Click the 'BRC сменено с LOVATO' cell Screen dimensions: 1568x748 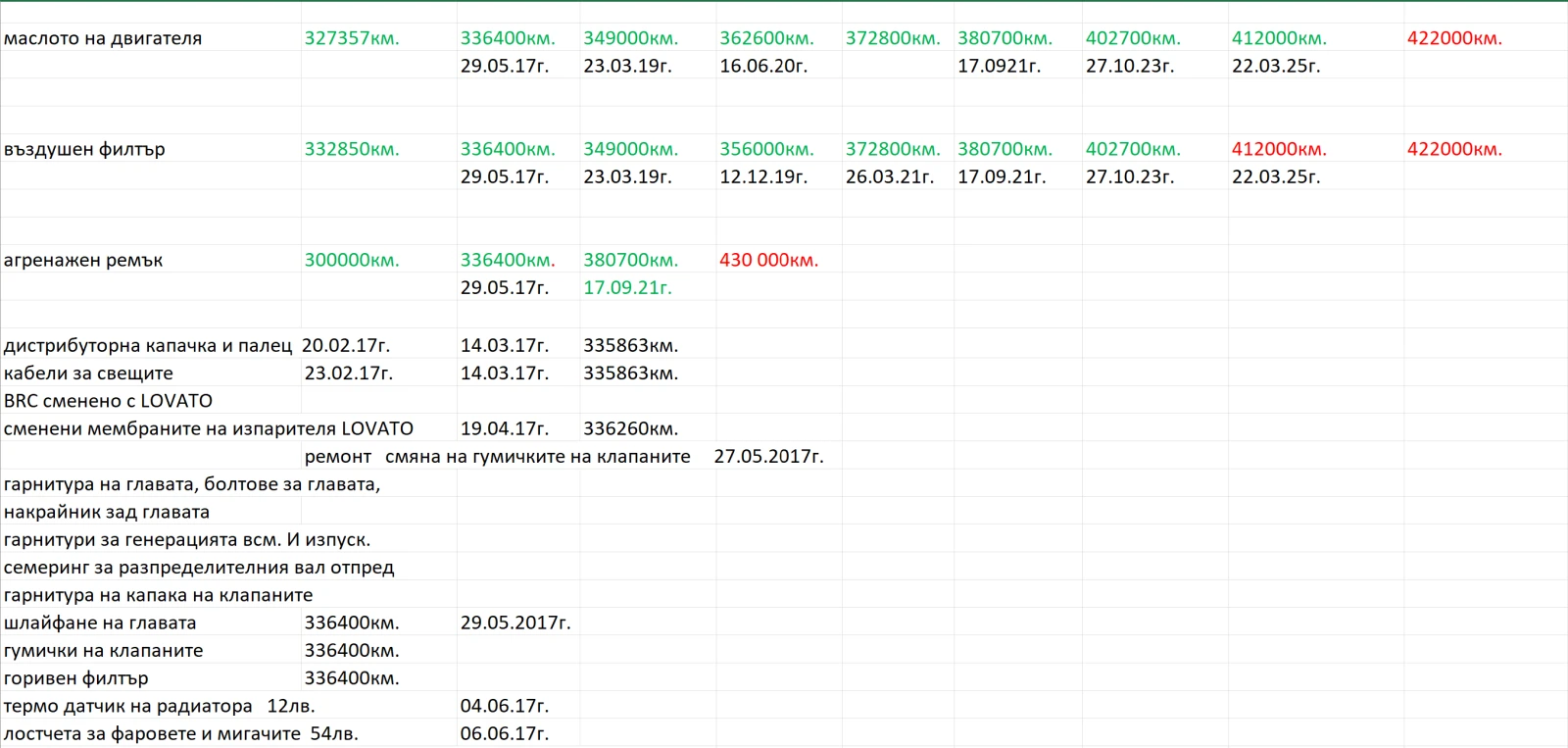coord(108,401)
